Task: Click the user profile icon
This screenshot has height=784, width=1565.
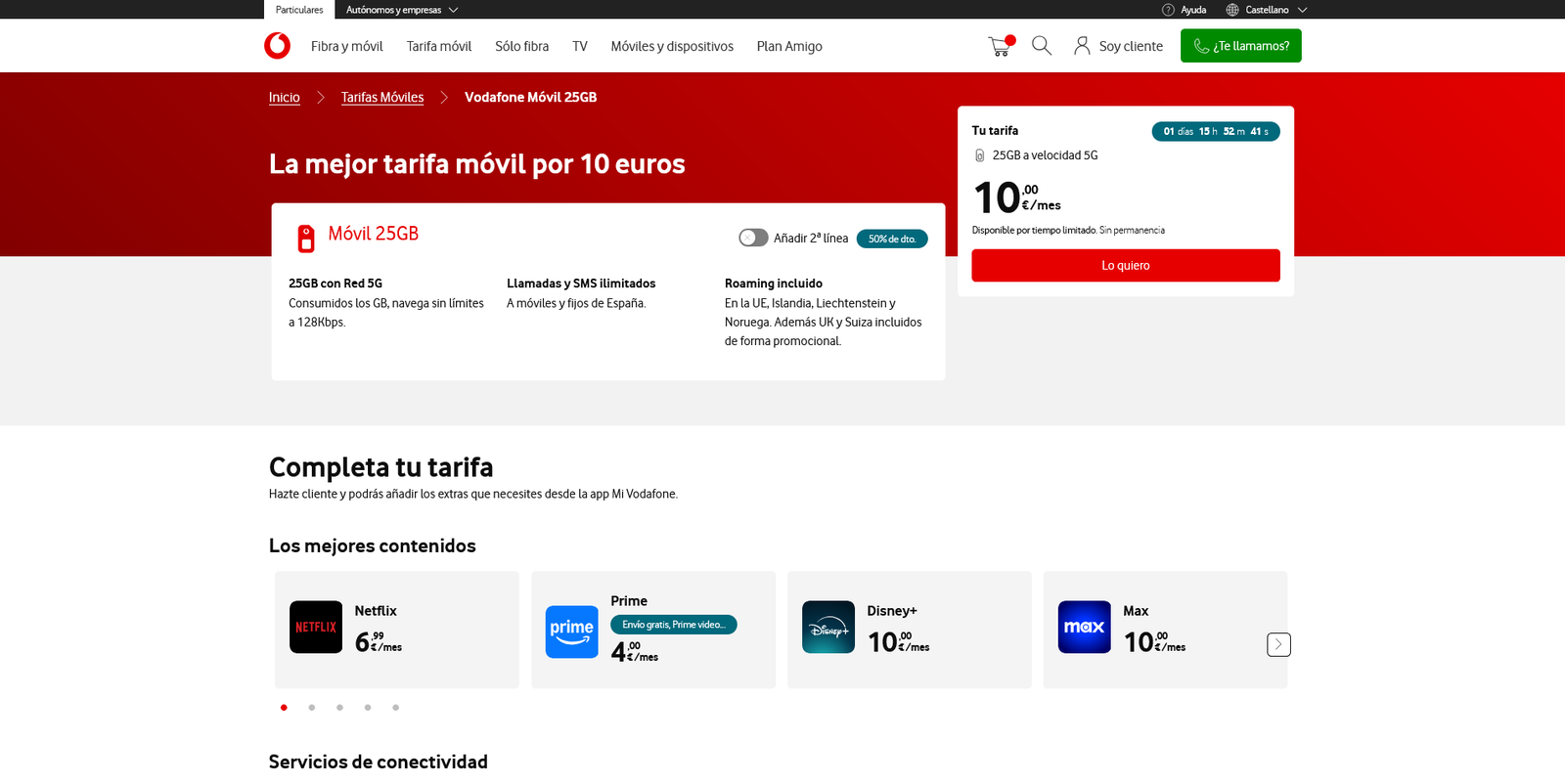Action: (x=1082, y=46)
